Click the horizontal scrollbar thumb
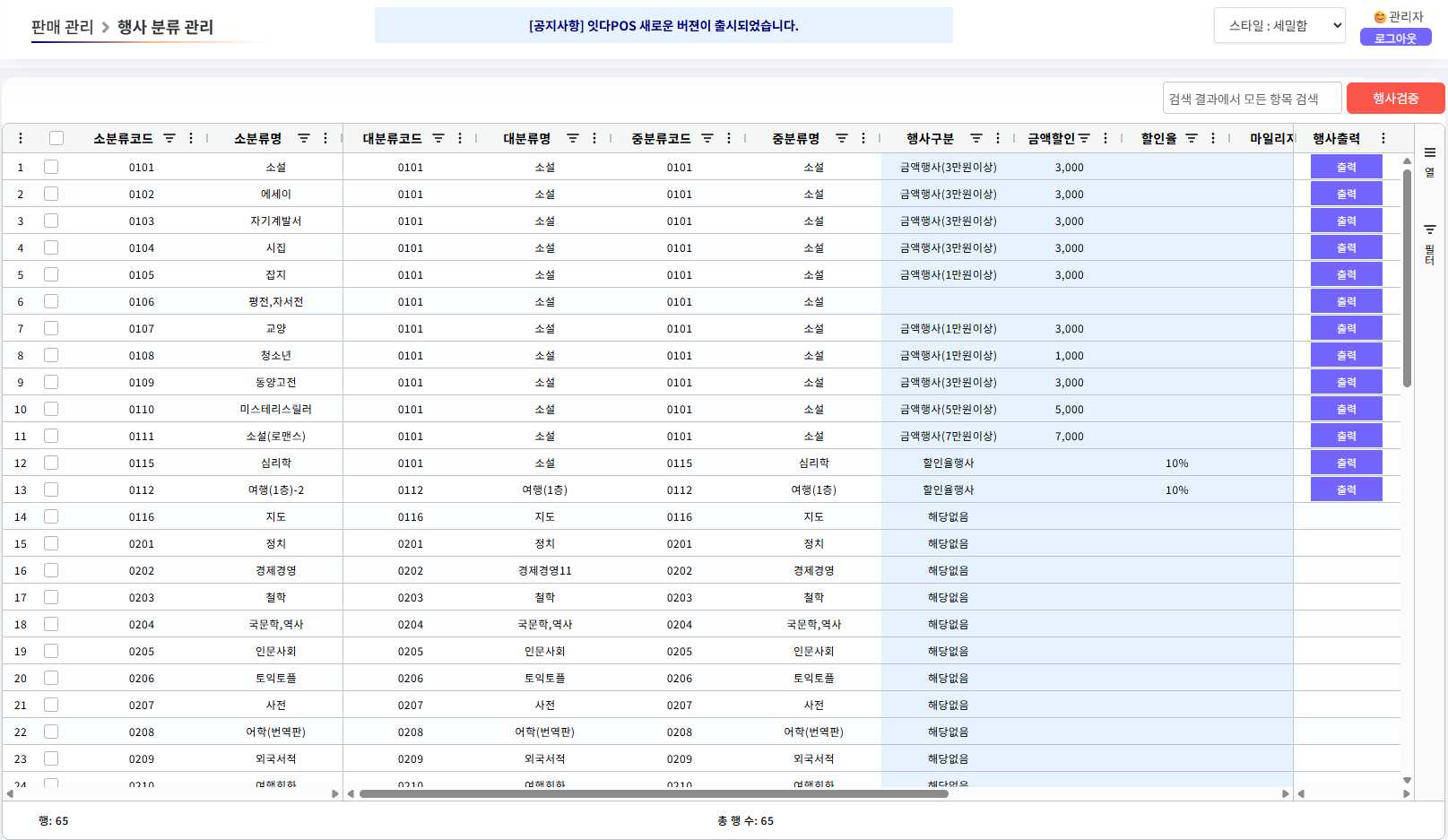Image resolution: width=1448 pixels, height=840 pixels. click(x=653, y=793)
